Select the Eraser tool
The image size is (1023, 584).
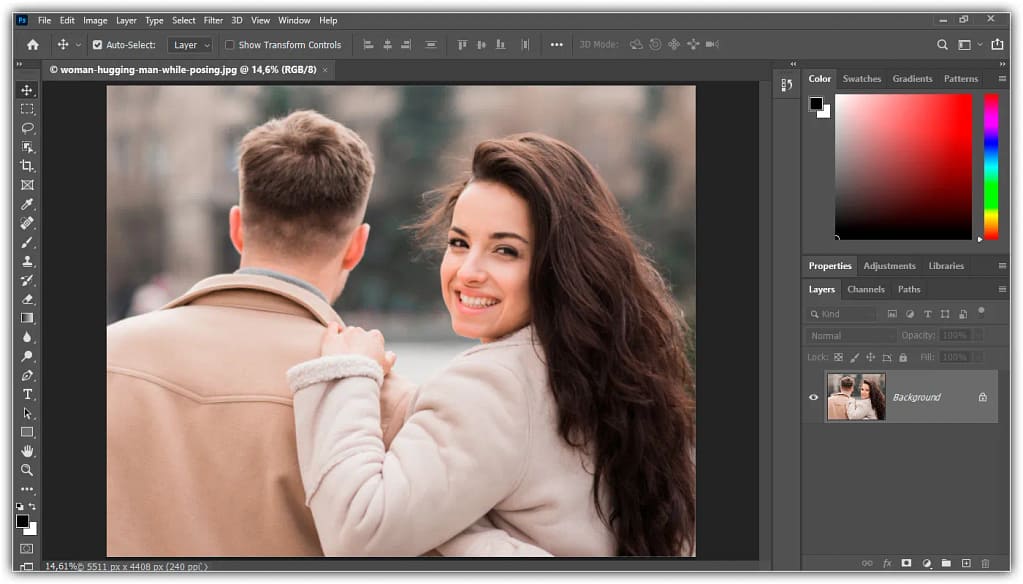pyautogui.click(x=27, y=300)
